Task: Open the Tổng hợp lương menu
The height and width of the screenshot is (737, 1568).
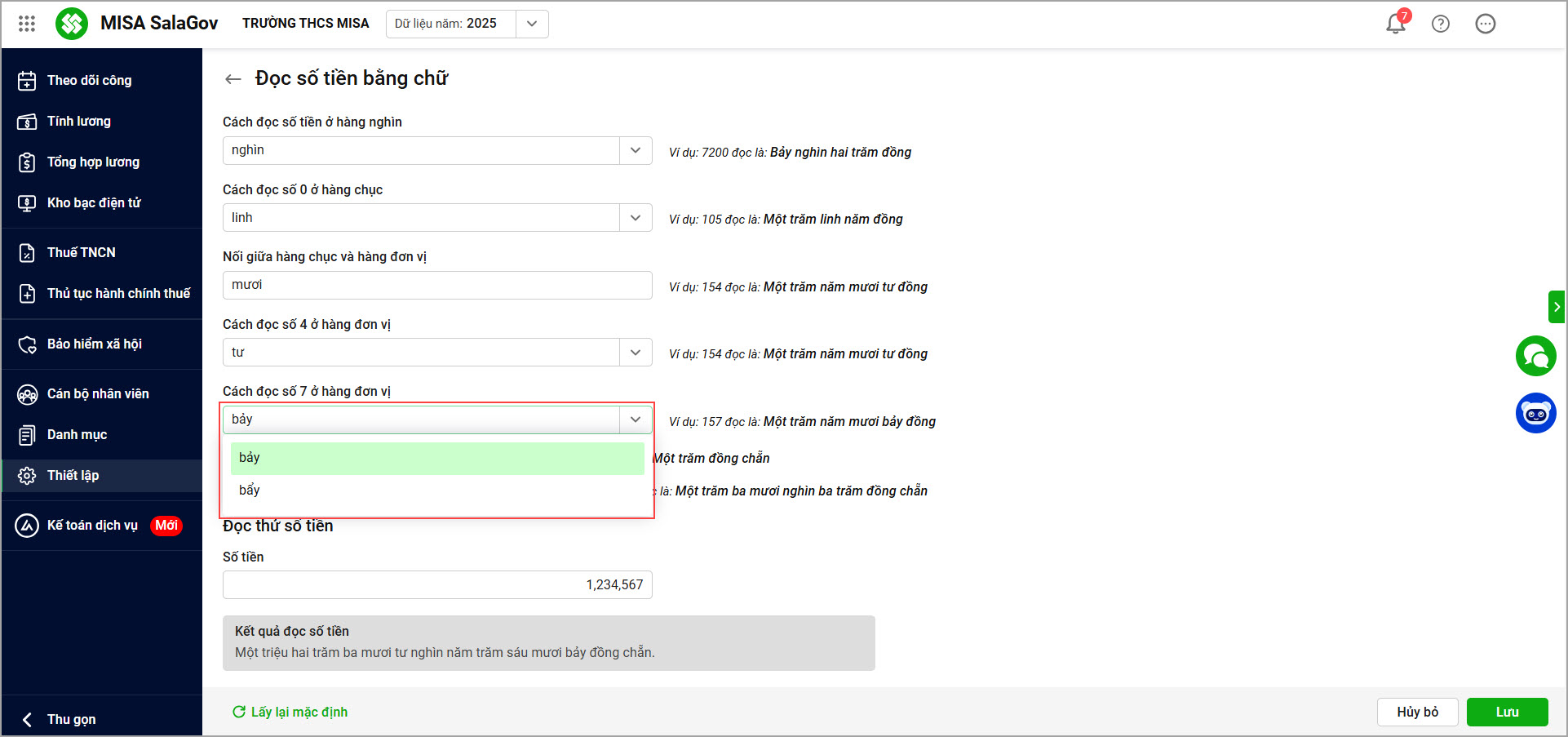Action: (x=101, y=162)
